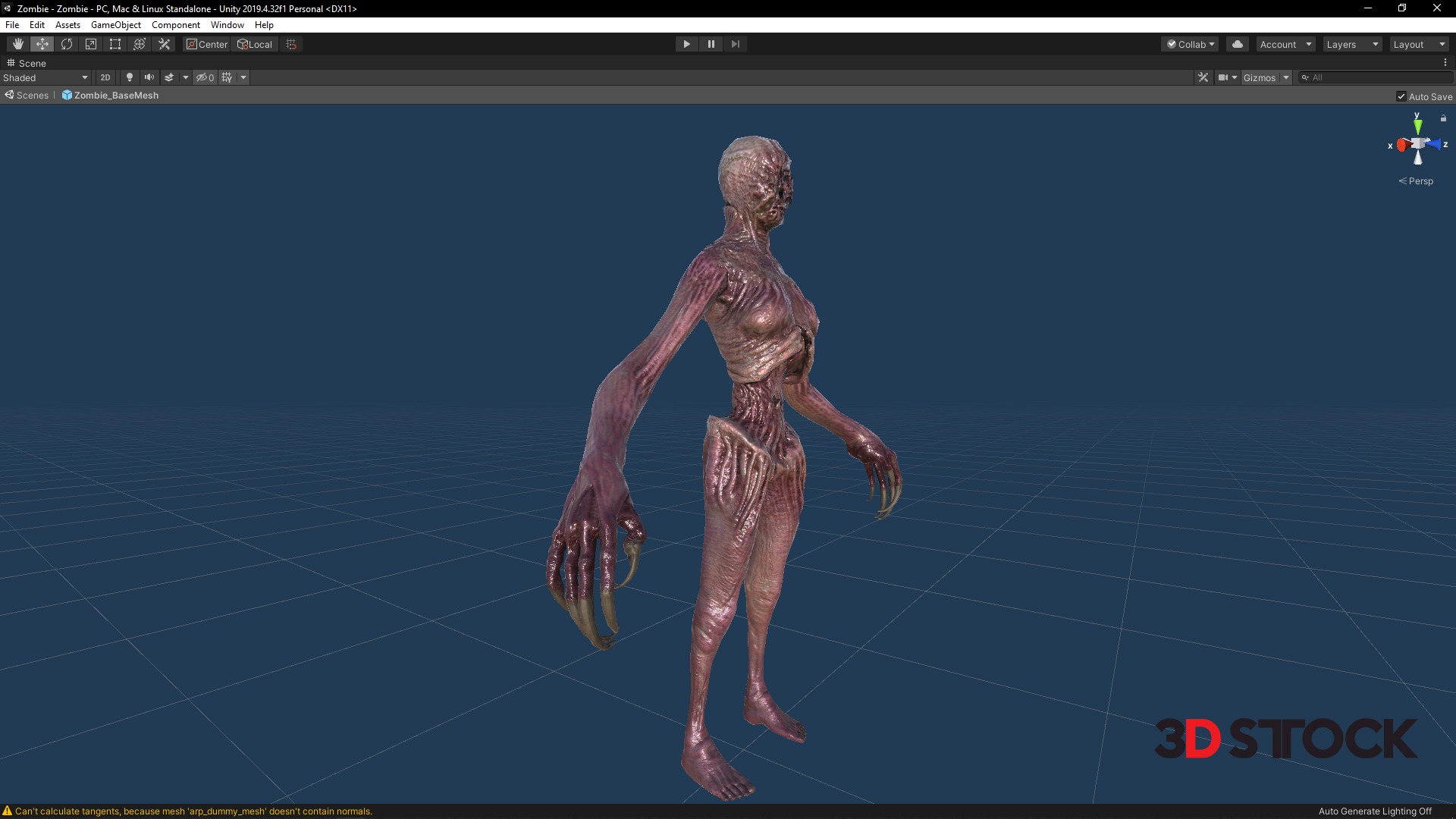Select the Hand tool

click(x=18, y=44)
